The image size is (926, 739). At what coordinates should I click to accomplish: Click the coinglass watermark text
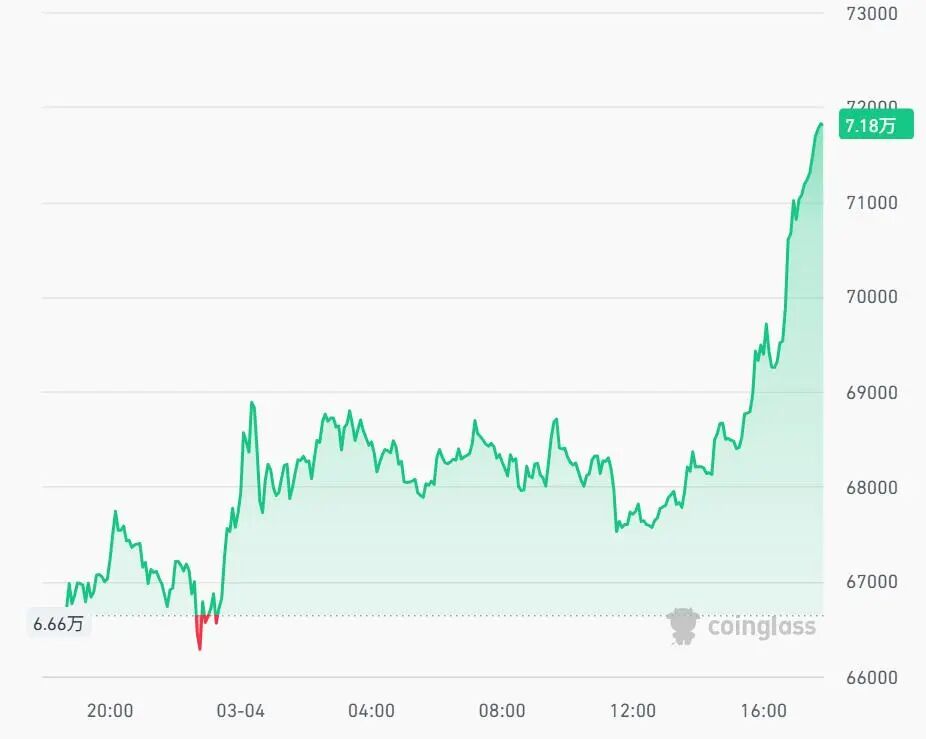(761, 627)
